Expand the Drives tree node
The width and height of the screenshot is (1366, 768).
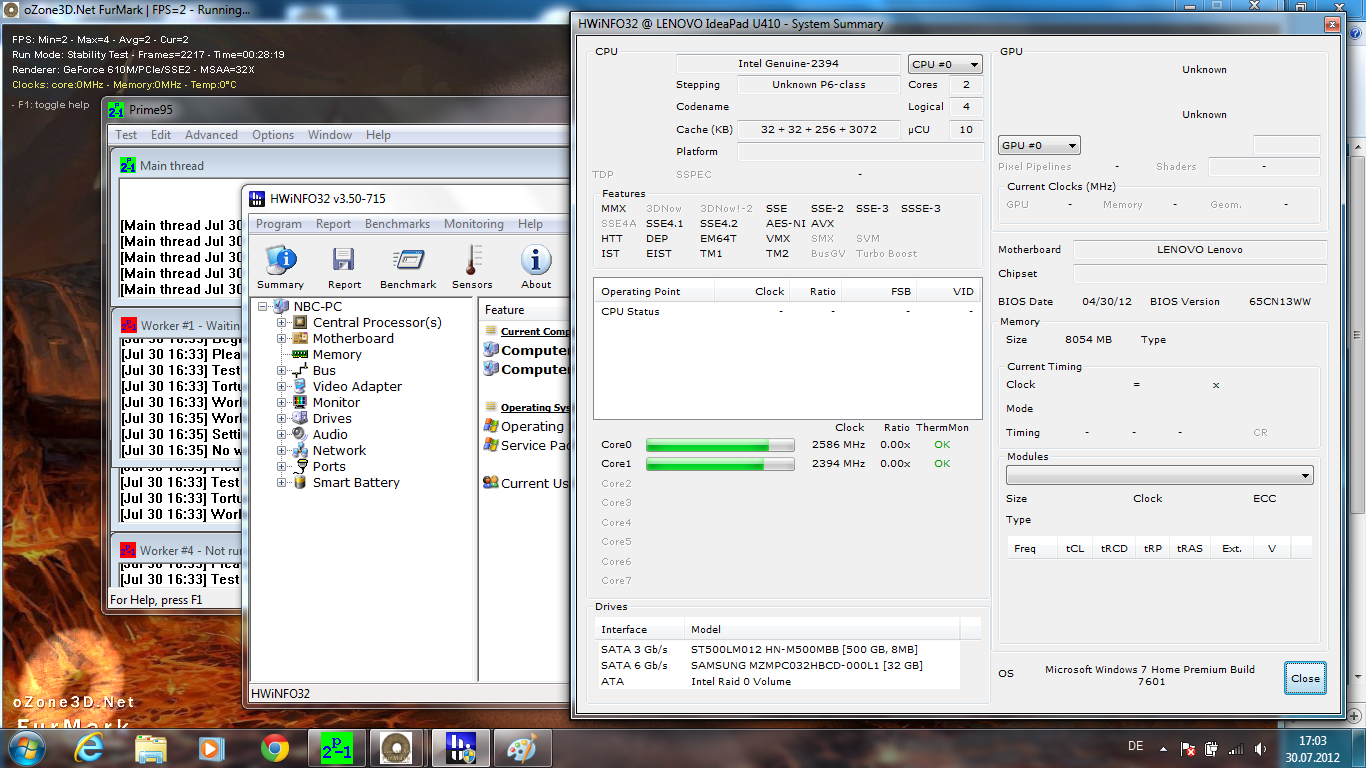tap(282, 418)
